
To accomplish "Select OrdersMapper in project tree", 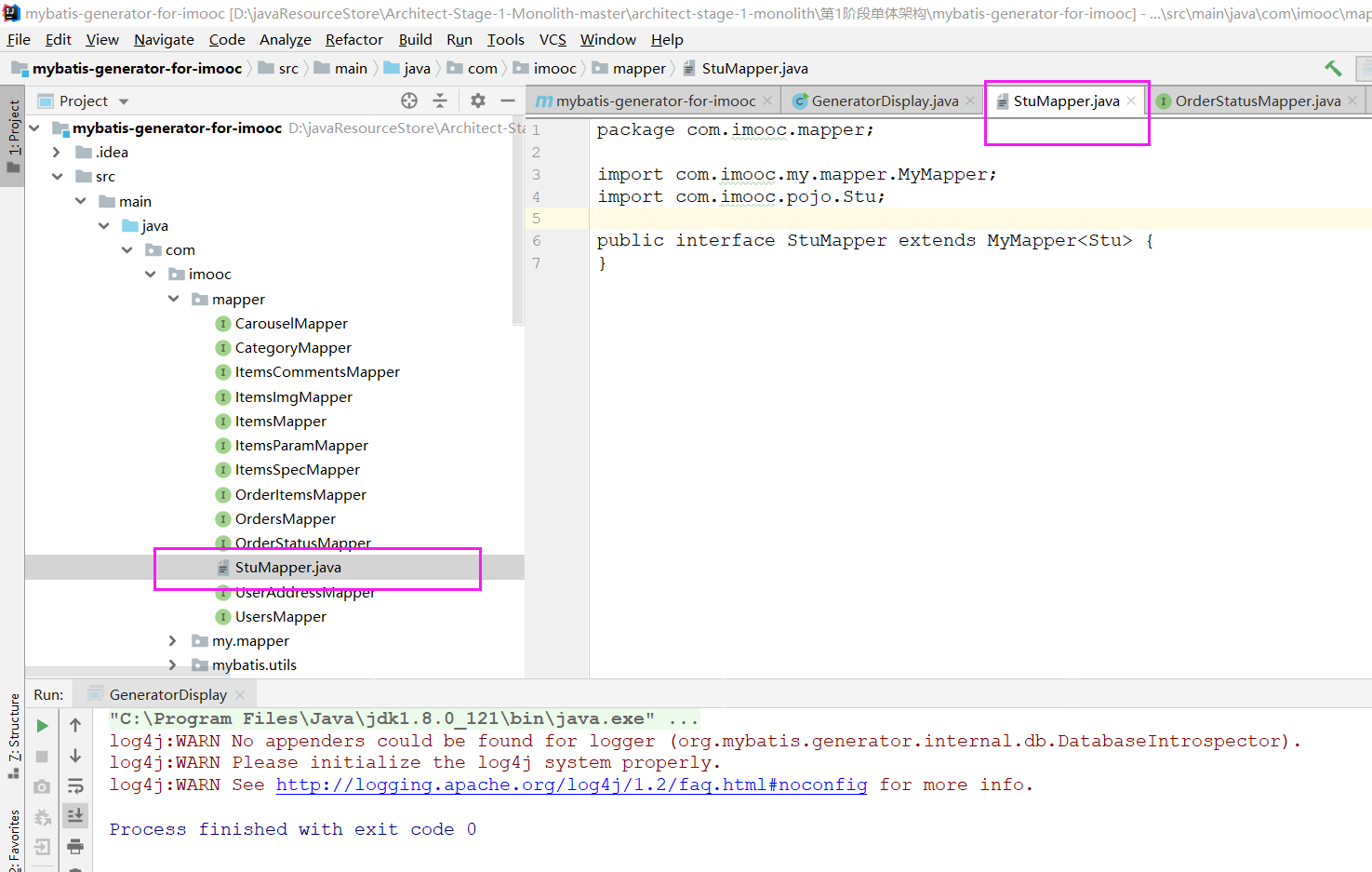I will click(285, 518).
